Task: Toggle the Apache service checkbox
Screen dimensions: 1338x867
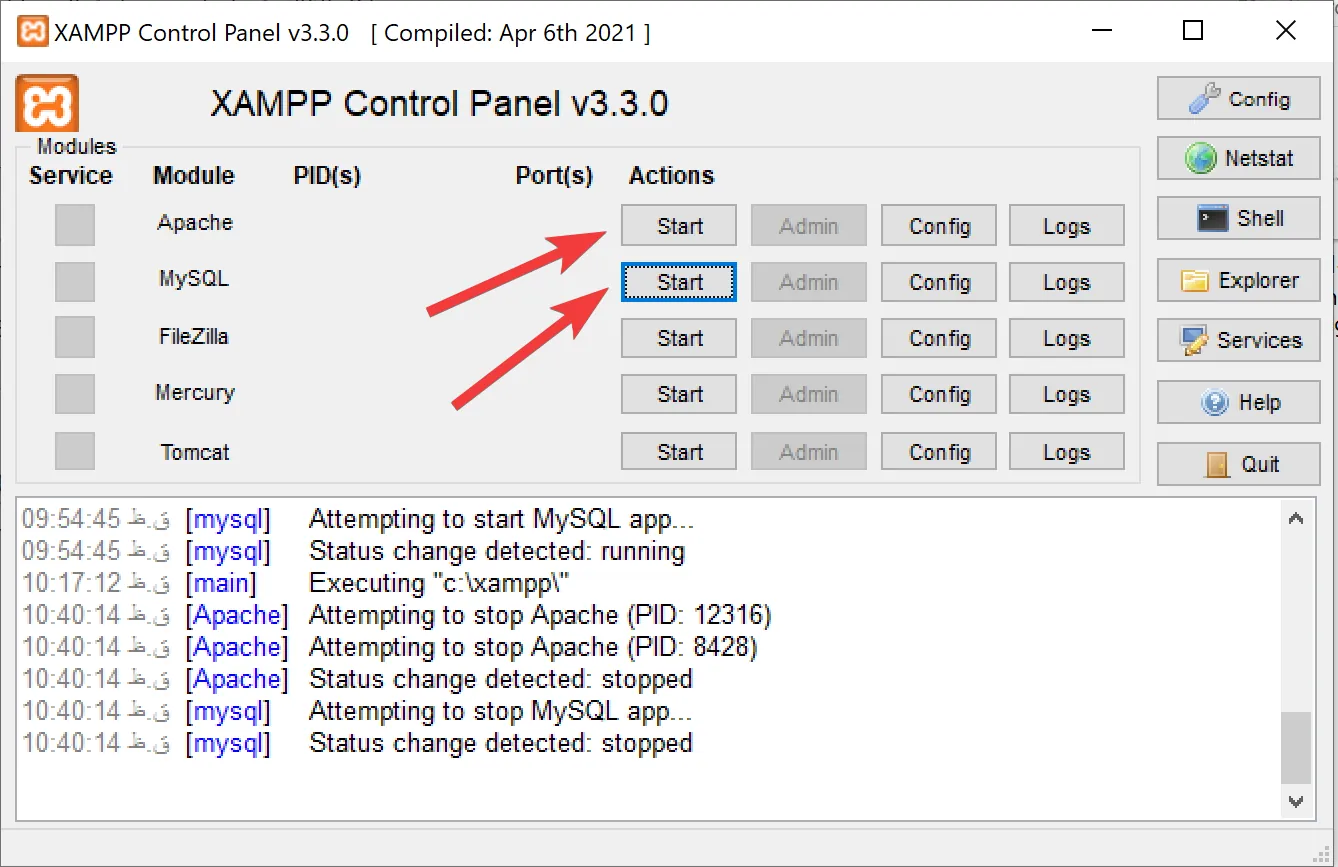Action: point(75,225)
